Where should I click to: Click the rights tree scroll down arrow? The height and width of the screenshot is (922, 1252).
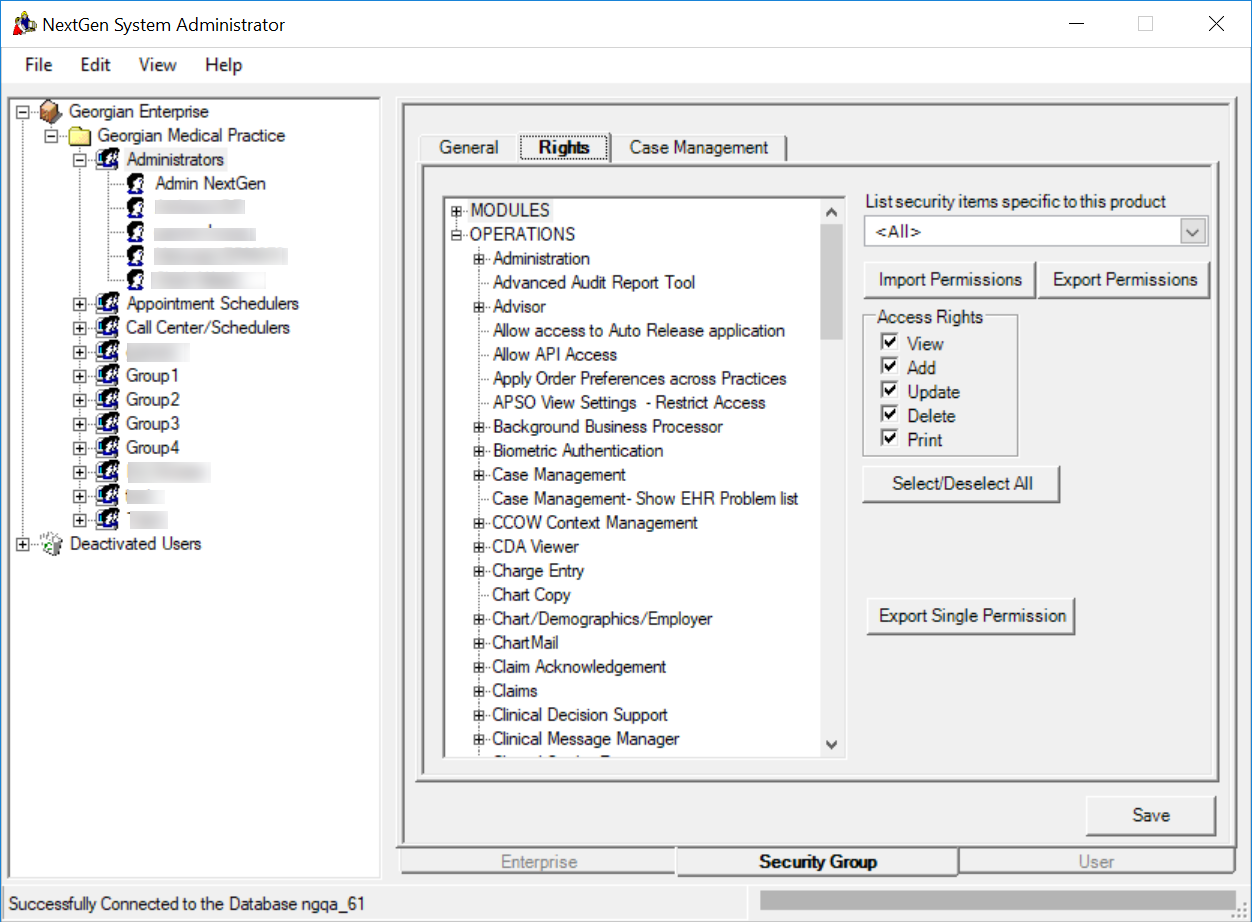(x=831, y=745)
